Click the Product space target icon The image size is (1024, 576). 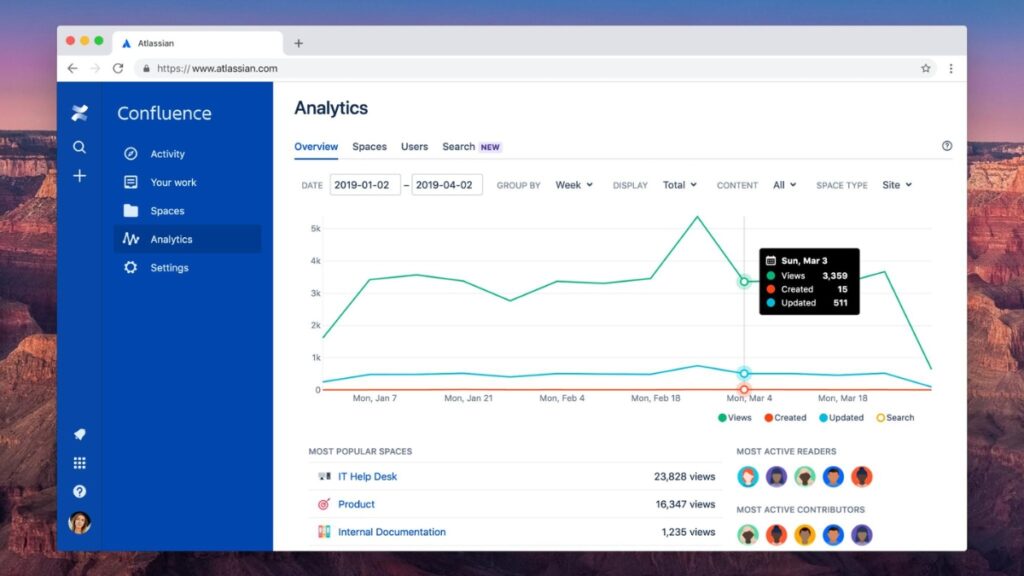click(324, 504)
